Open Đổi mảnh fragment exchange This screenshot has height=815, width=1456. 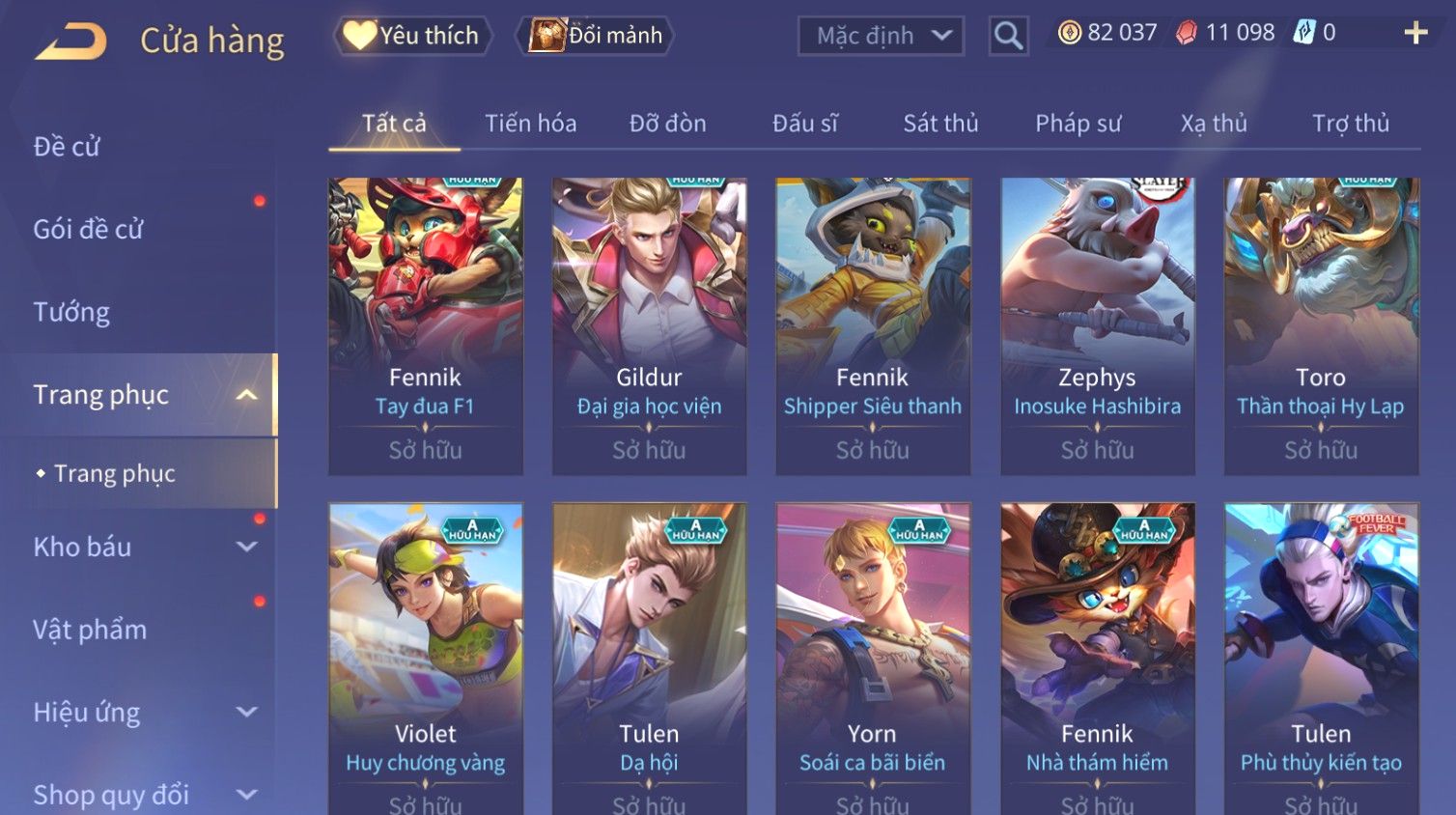(x=597, y=36)
